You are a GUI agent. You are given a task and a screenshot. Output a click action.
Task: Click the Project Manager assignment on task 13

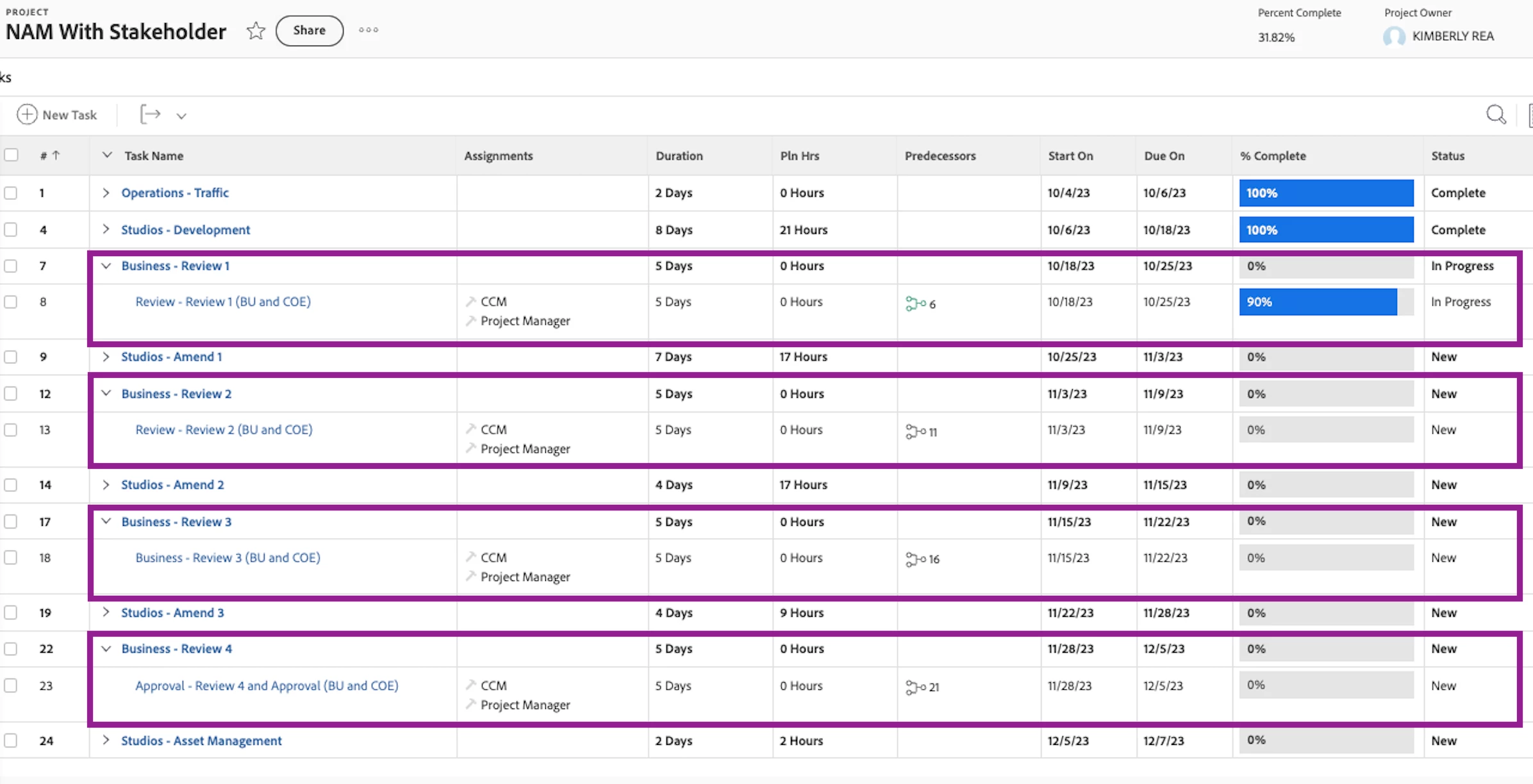click(525, 448)
